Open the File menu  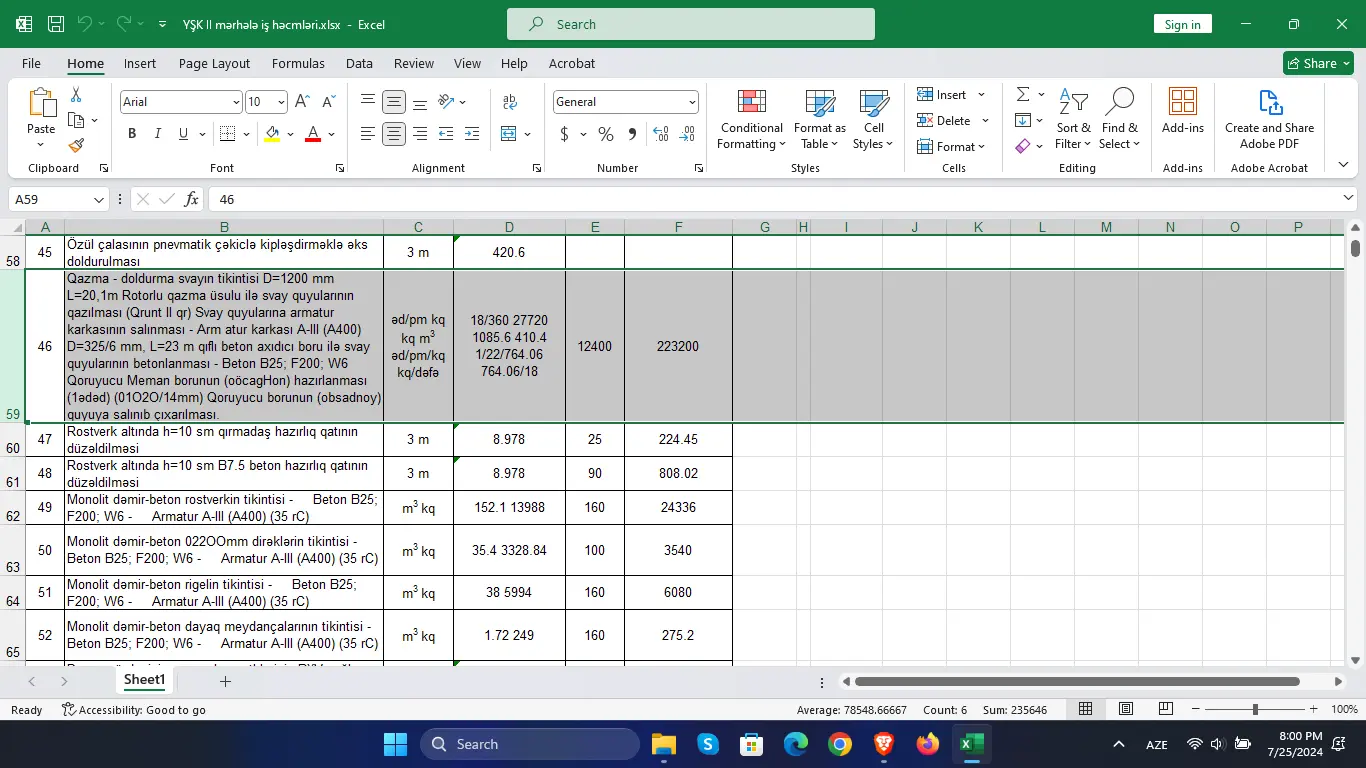[x=31, y=63]
